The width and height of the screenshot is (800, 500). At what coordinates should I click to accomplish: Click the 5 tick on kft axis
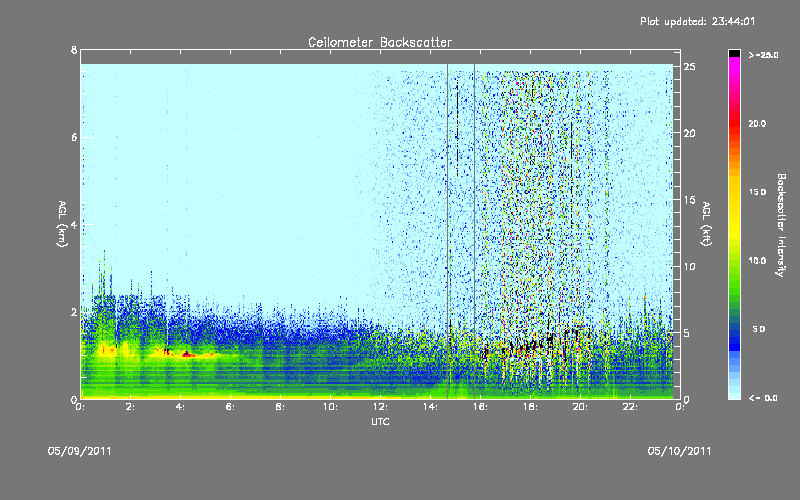pyautogui.click(x=687, y=333)
